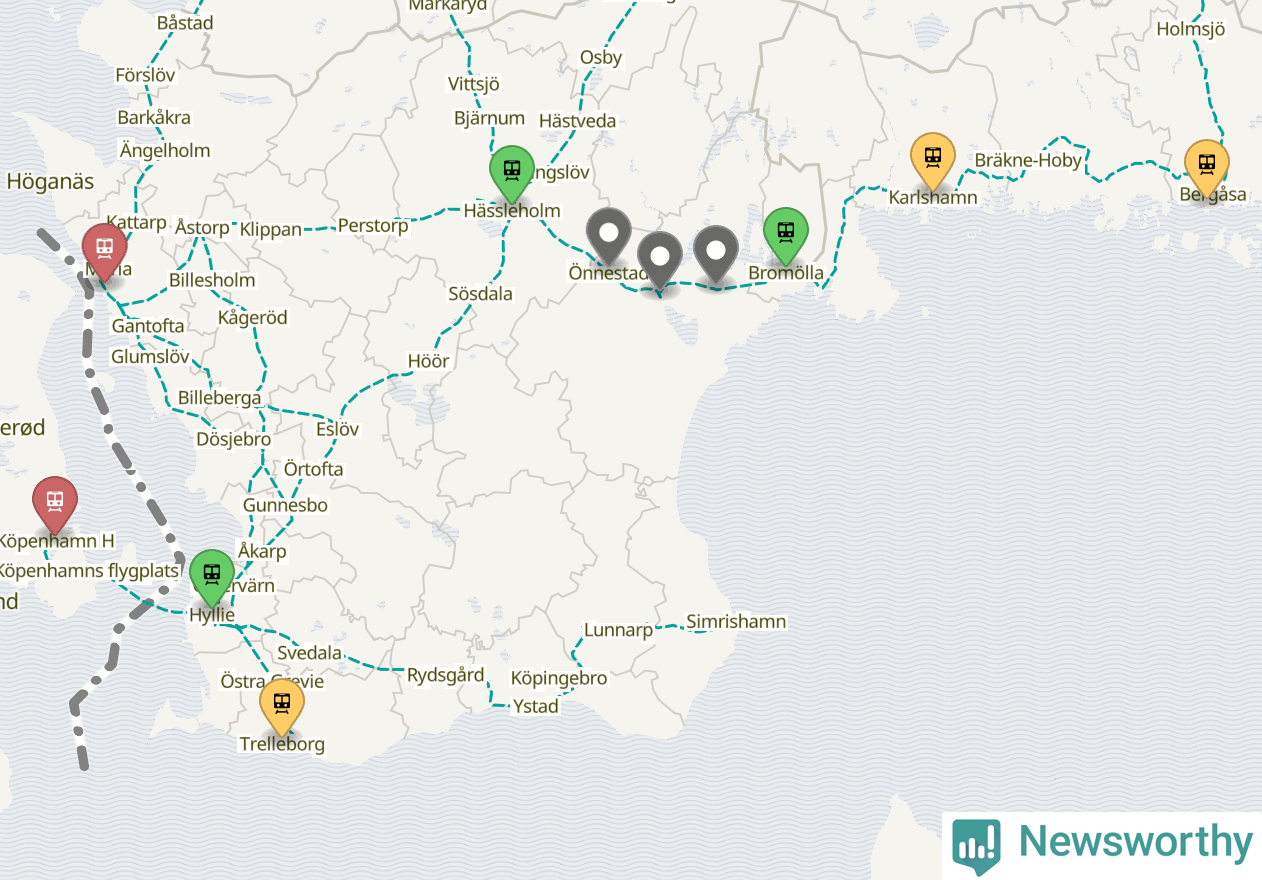Click the gray pin above Önnestad

608,236
